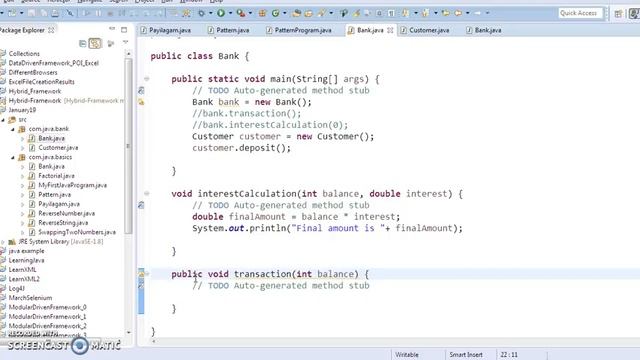The width and height of the screenshot is (640, 360).
Task: Click the Next Annotation icon
Action: (405, 13)
